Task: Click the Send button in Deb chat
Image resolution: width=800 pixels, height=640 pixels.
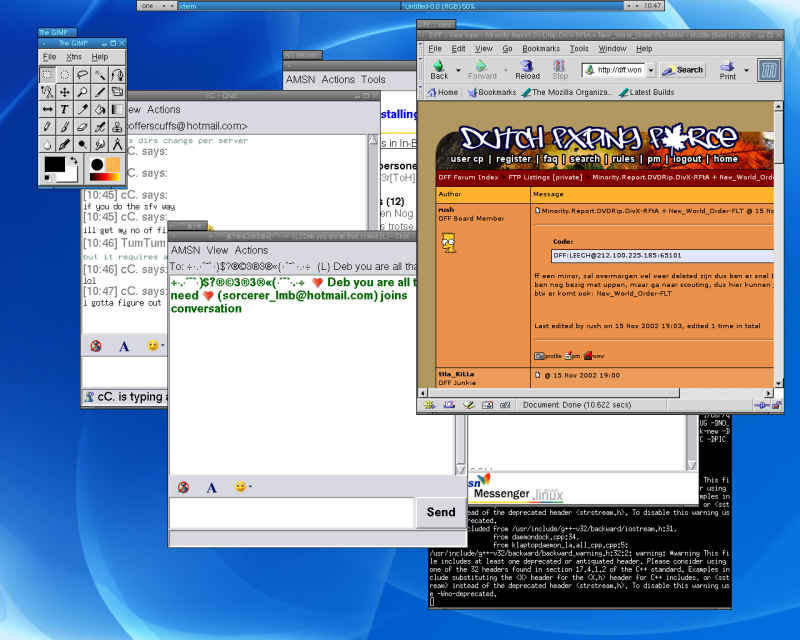Action: [441, 512]
